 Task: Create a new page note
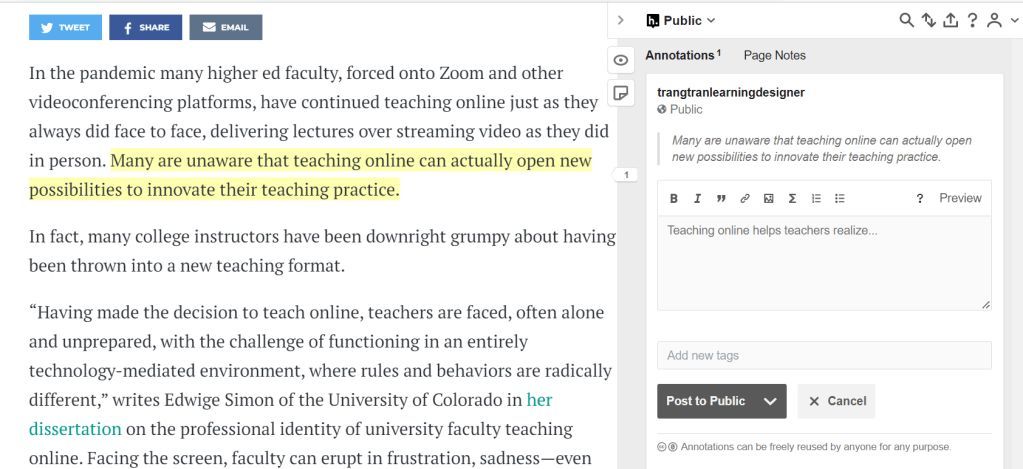[x=621, y=93]
